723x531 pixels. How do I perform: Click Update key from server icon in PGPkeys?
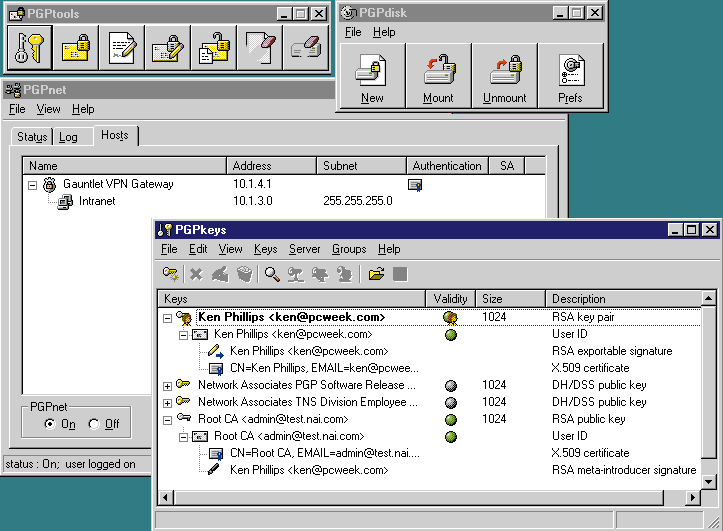[x=320, y=274]
